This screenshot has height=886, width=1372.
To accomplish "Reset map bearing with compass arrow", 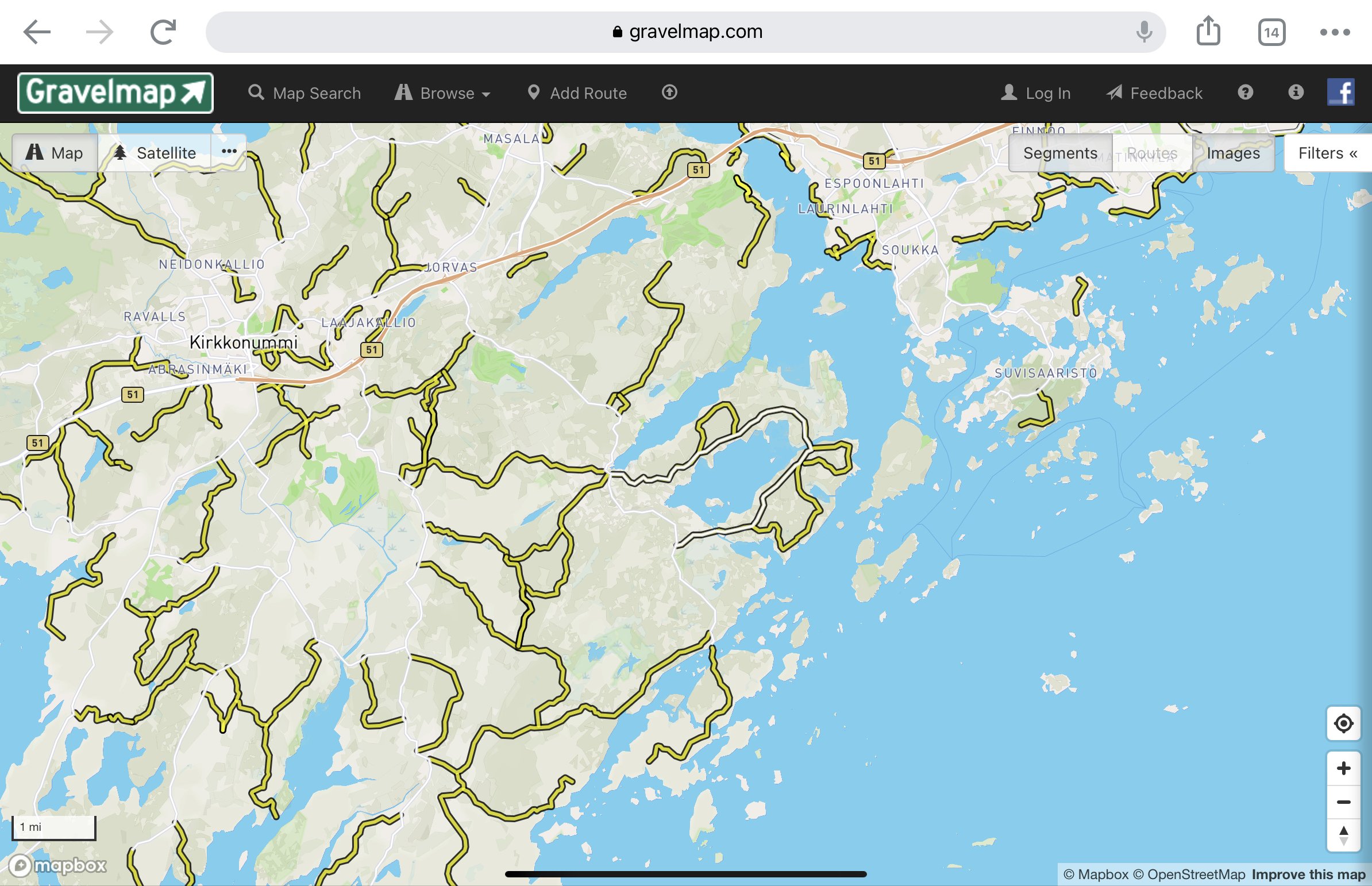I will pyautogui.click(x=1343, y=835).
